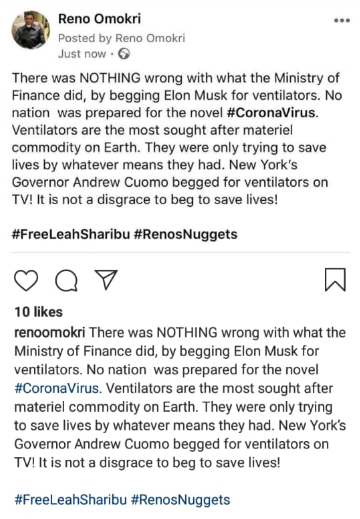Share post using paper plane icon

click(x=106, y=279)
